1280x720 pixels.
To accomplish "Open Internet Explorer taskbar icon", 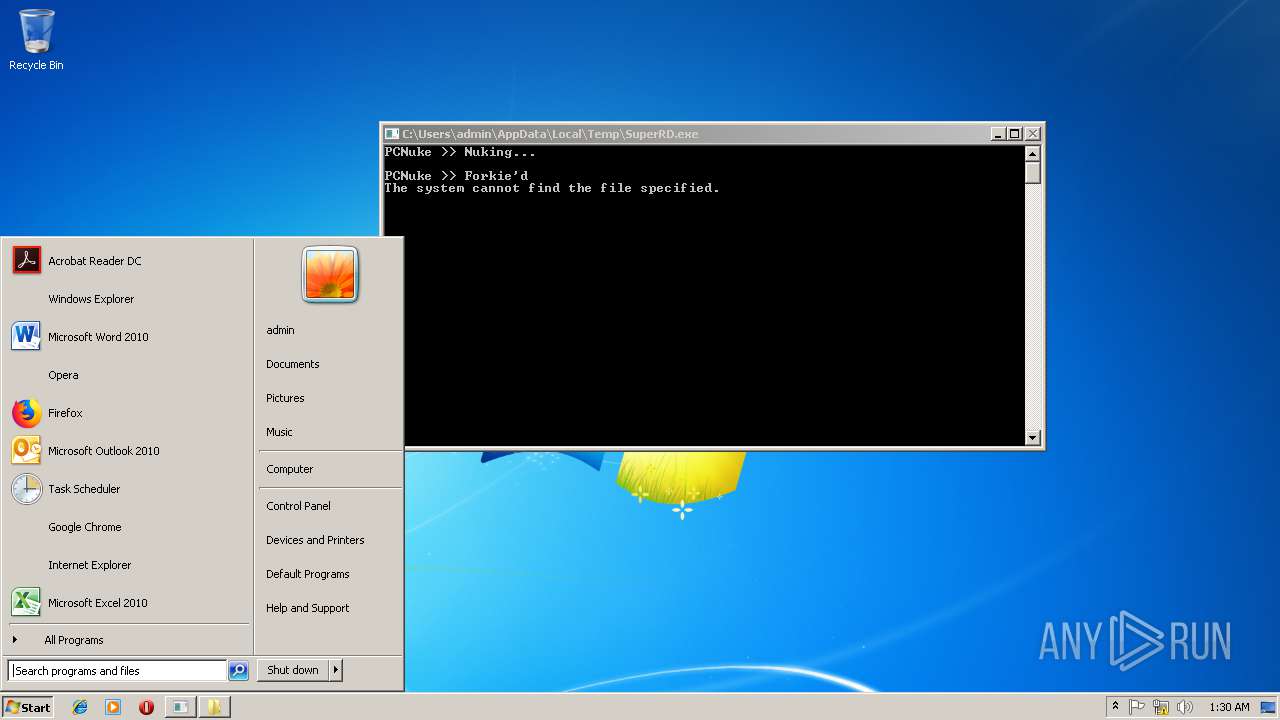I will (x=80, y=707).
